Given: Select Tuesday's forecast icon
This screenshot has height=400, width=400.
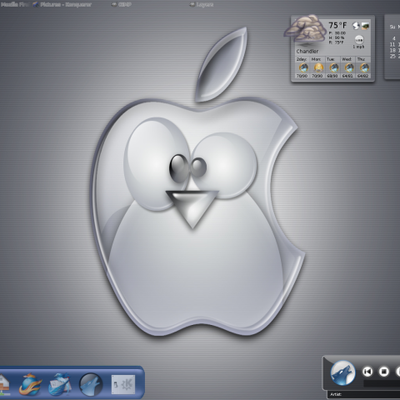Looking at the screenshot, I should point(333,68).
